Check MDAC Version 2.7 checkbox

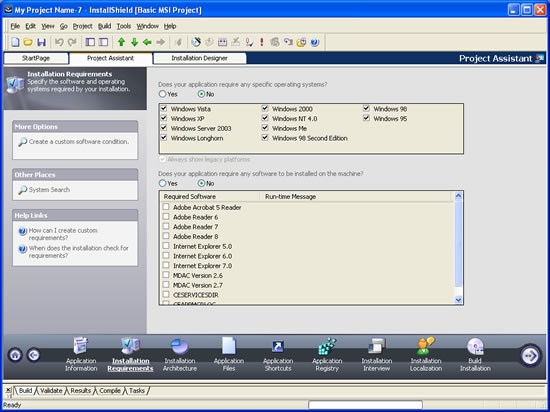166,285
